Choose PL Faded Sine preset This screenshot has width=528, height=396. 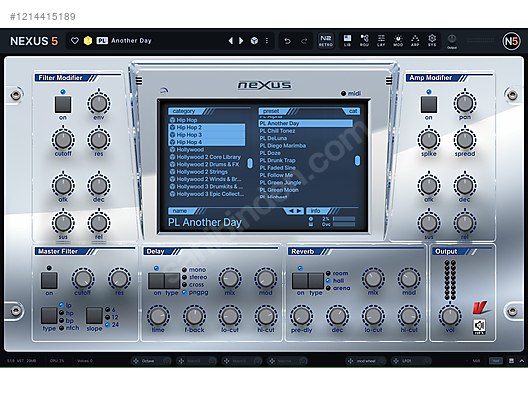click(306, 168)
